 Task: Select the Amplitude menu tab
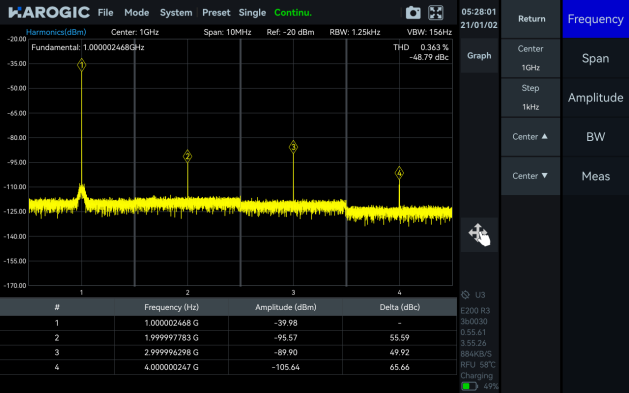point(595,97)
